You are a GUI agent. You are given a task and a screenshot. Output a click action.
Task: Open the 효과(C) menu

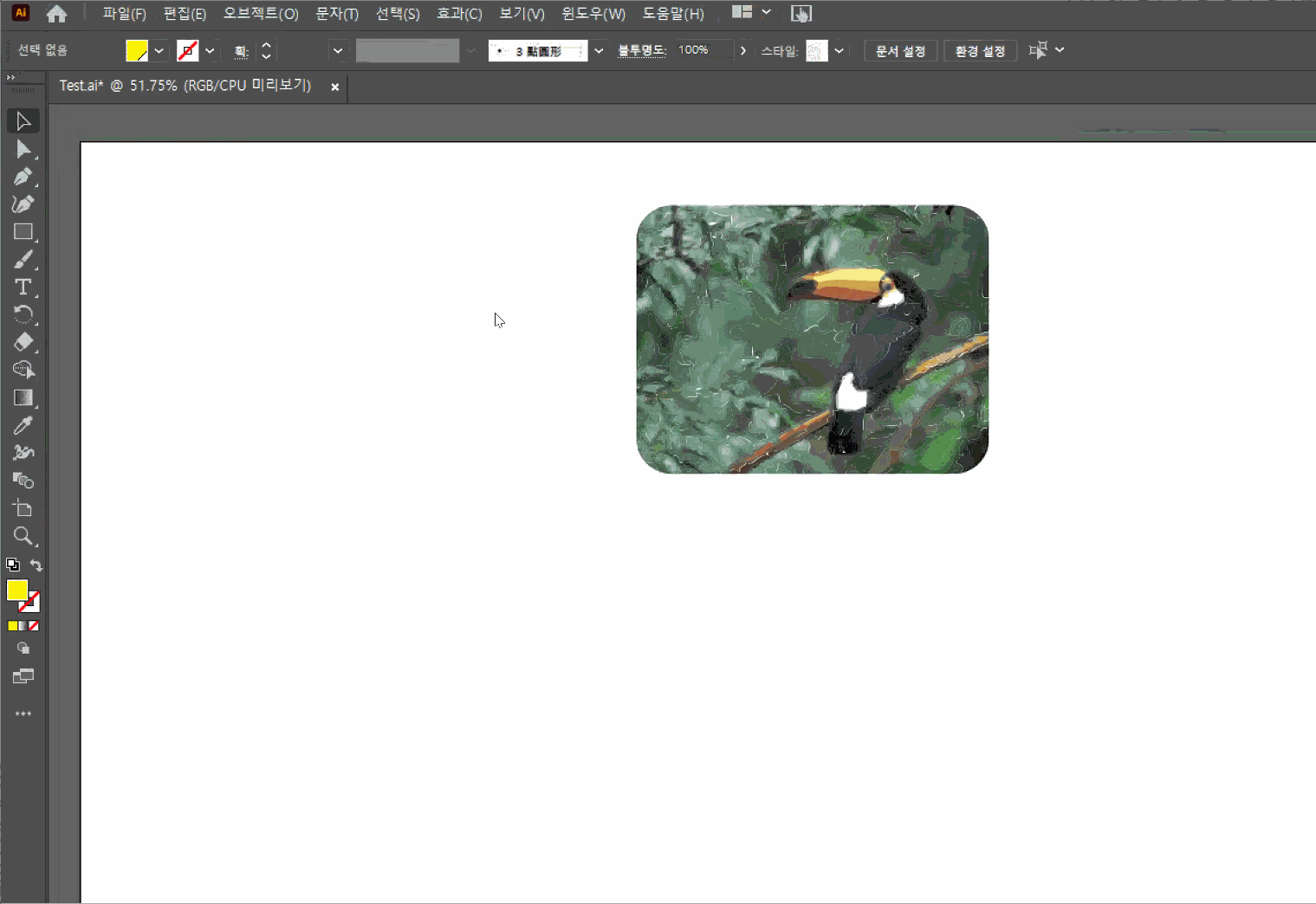(x=459, y=14)
